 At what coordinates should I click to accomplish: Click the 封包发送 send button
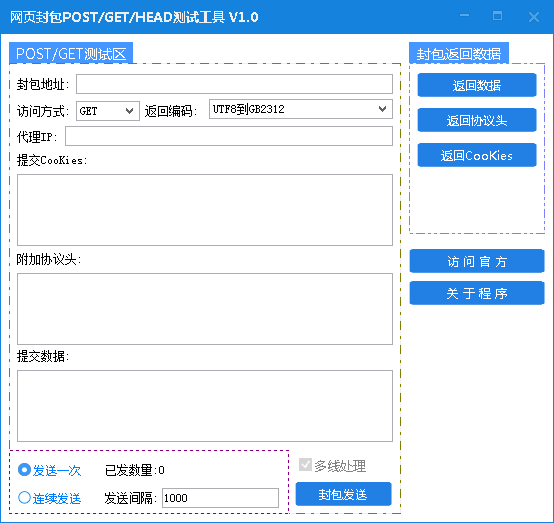pyautogui.click(x=343, y=494)
